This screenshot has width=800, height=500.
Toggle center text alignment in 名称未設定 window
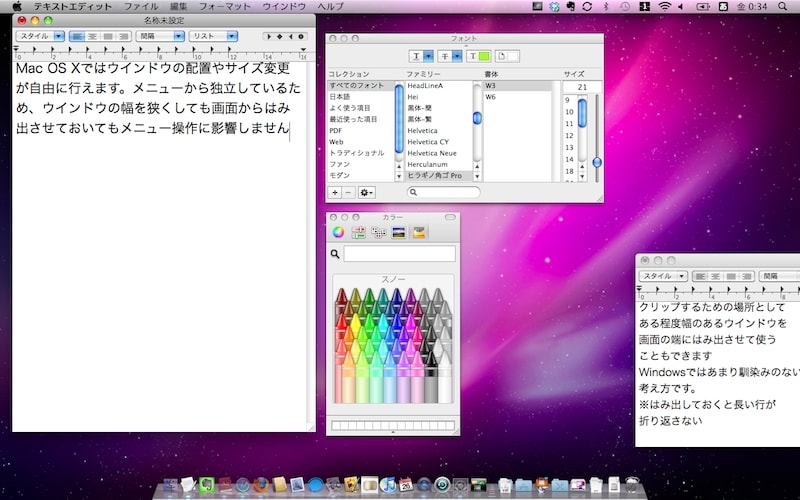[92, 36]
